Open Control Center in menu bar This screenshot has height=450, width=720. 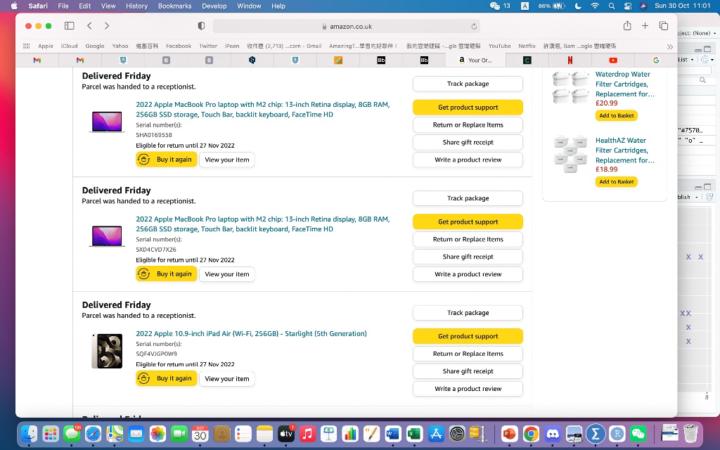click(x=628, y=6)
